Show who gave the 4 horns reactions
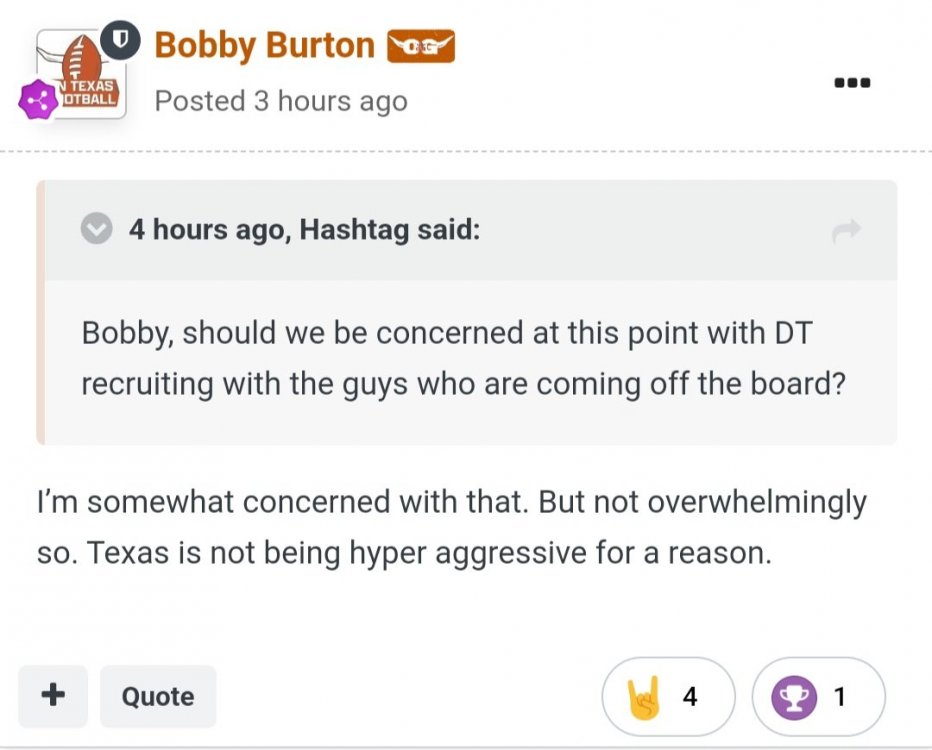The height and width of the screenshot is (750, 932). 690,697
